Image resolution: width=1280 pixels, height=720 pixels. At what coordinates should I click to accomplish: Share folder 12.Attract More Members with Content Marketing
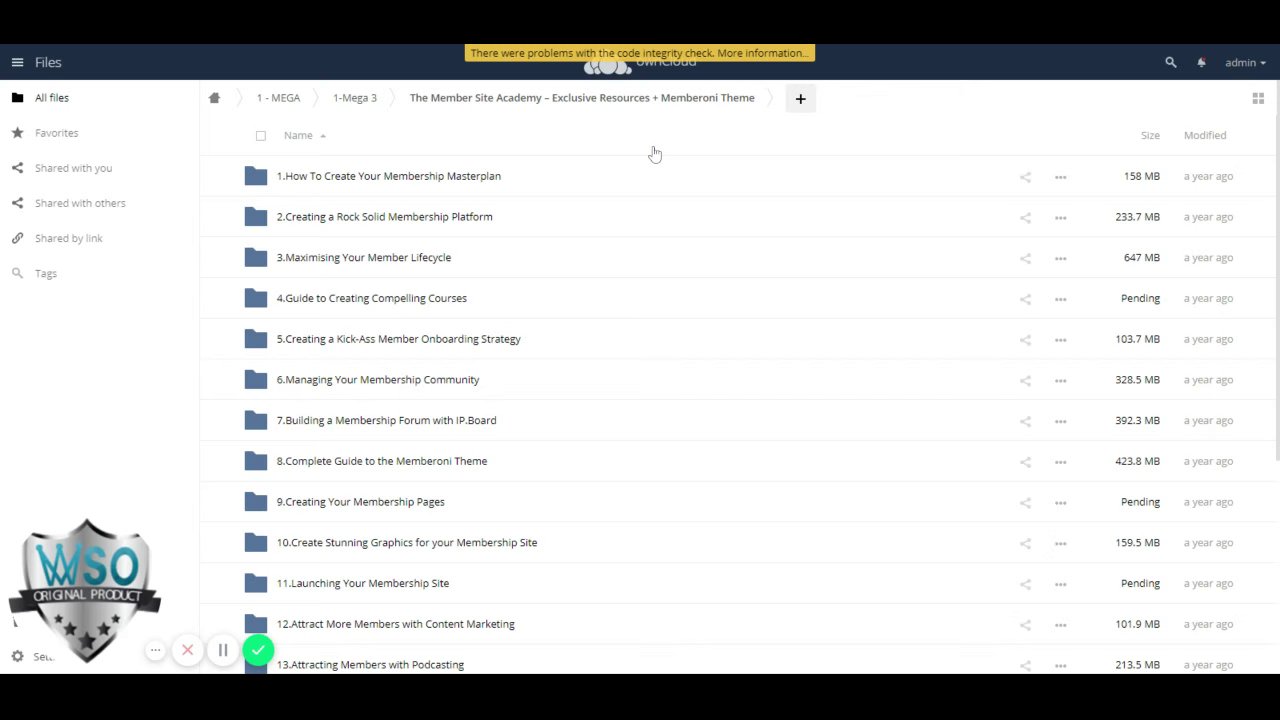1025,625
